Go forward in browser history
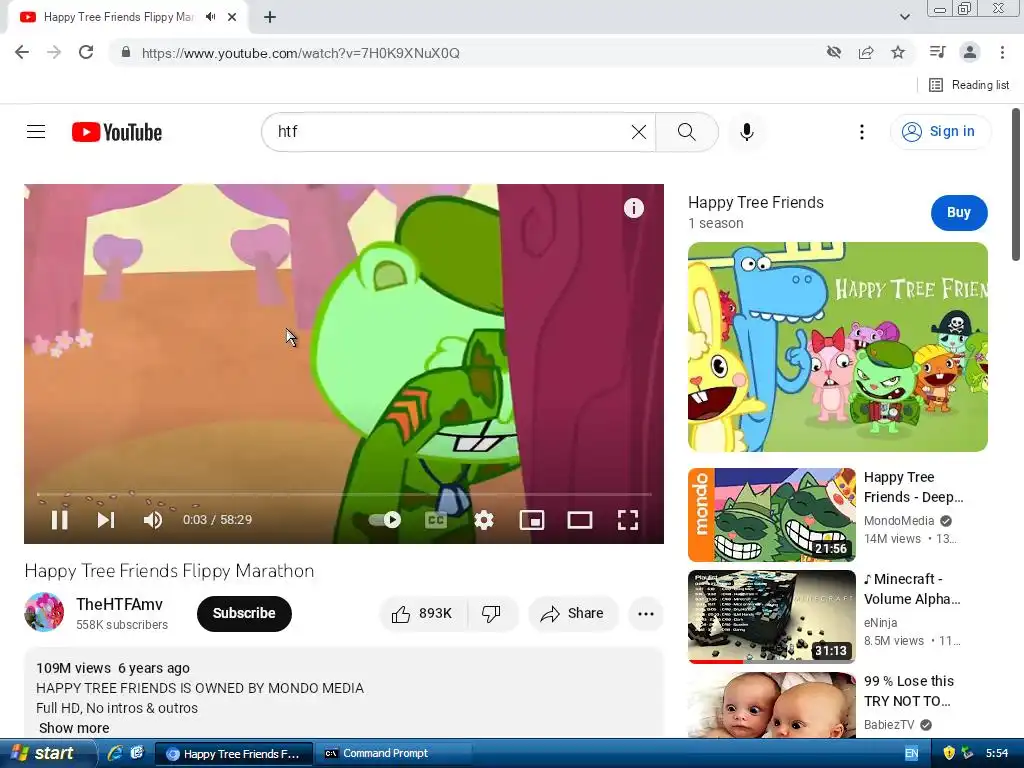The height and width of the screenshot is (768, 1024). point(54,53)
